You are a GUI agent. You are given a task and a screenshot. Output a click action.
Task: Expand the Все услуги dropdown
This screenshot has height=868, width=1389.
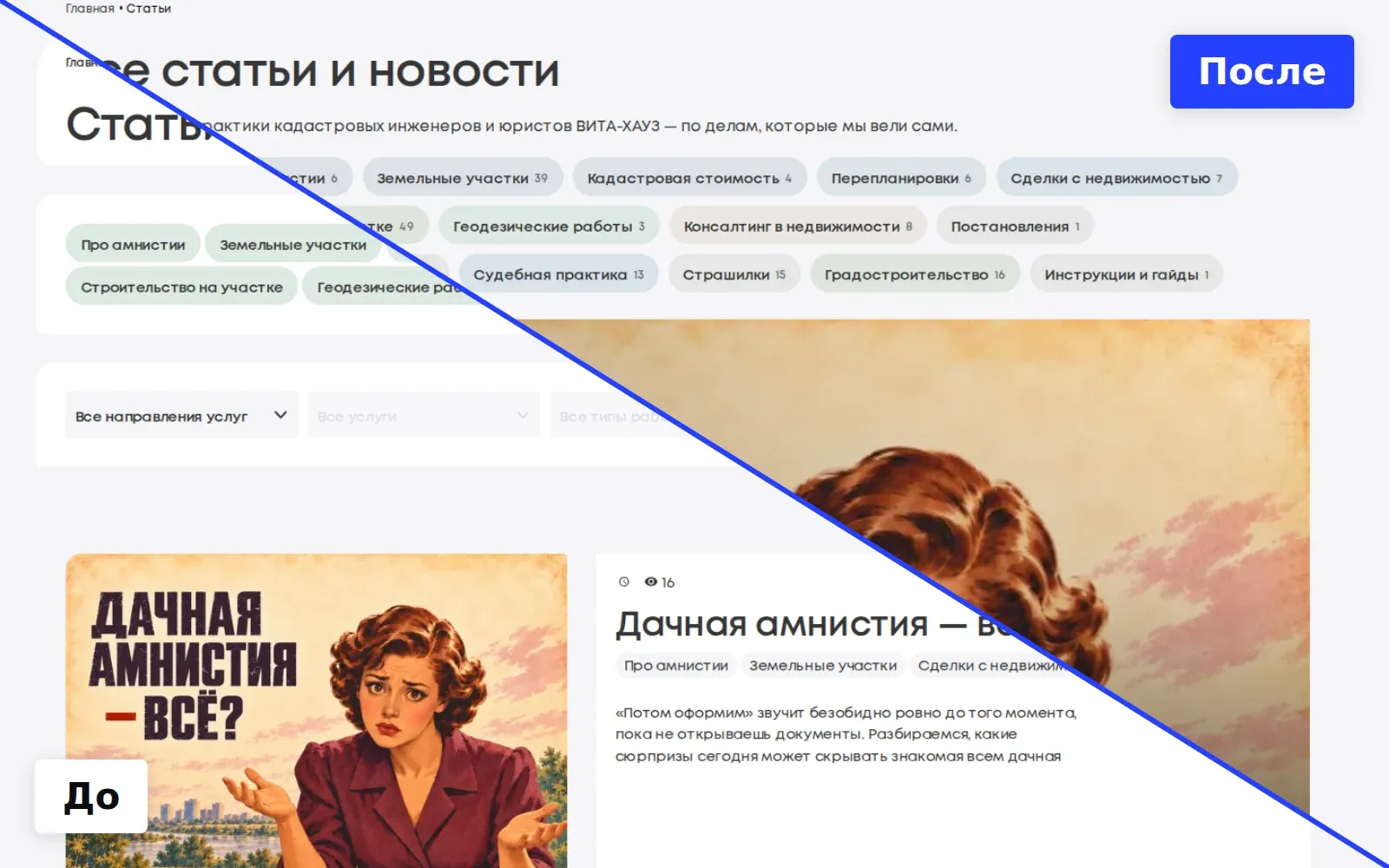tap(424, 416)
